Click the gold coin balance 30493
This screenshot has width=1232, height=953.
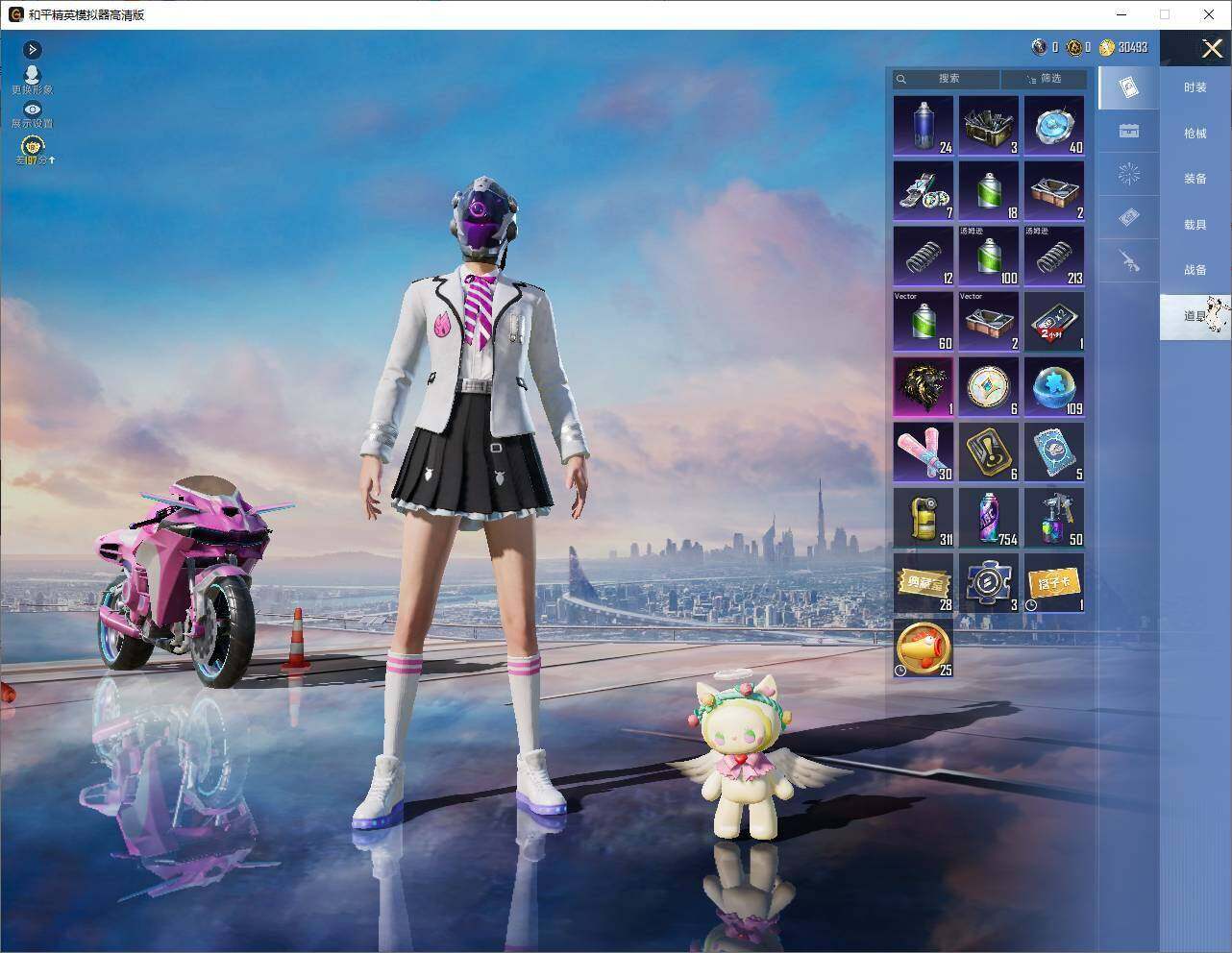[1123, 47]
